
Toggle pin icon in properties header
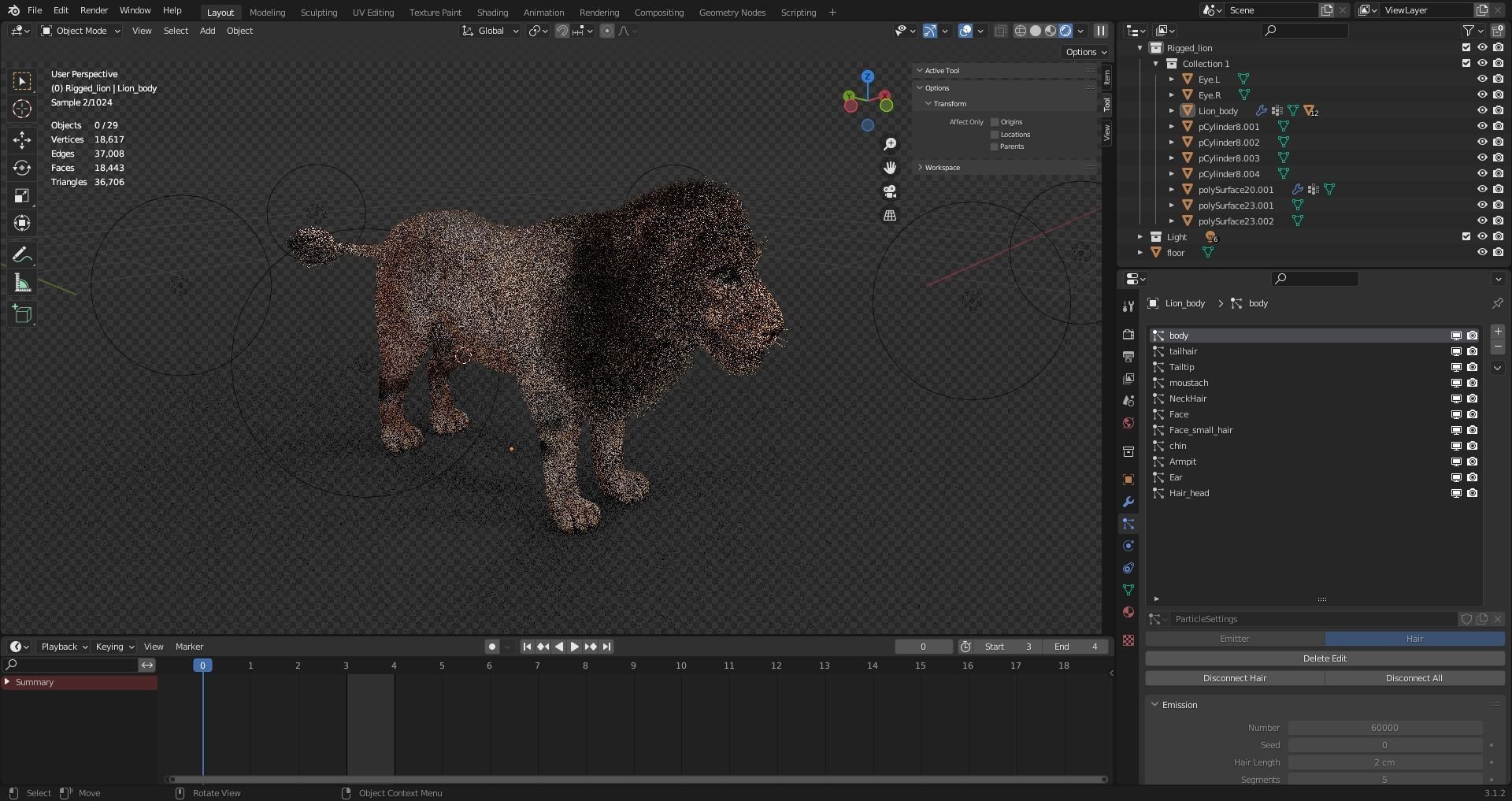(1497, 303)
